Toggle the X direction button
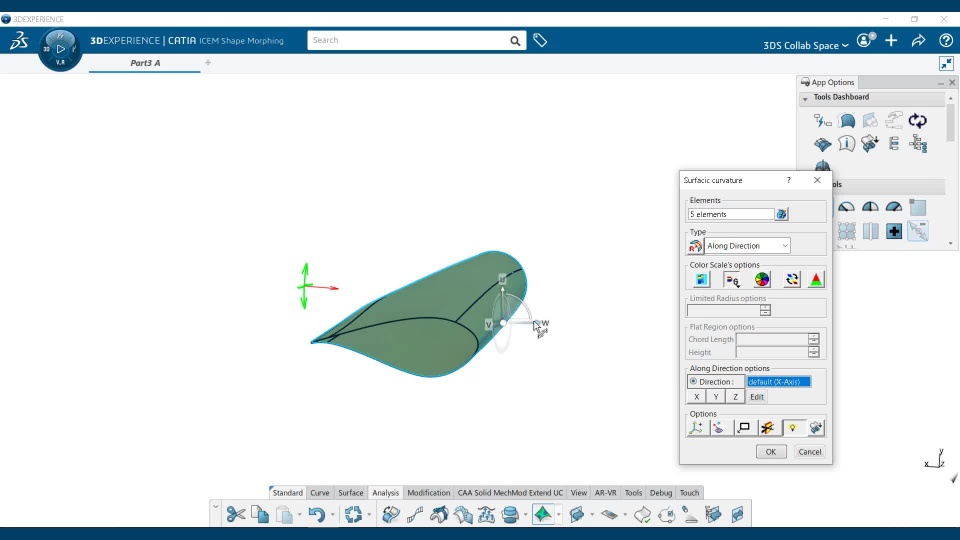960x540 pixels. click(697, 397)
